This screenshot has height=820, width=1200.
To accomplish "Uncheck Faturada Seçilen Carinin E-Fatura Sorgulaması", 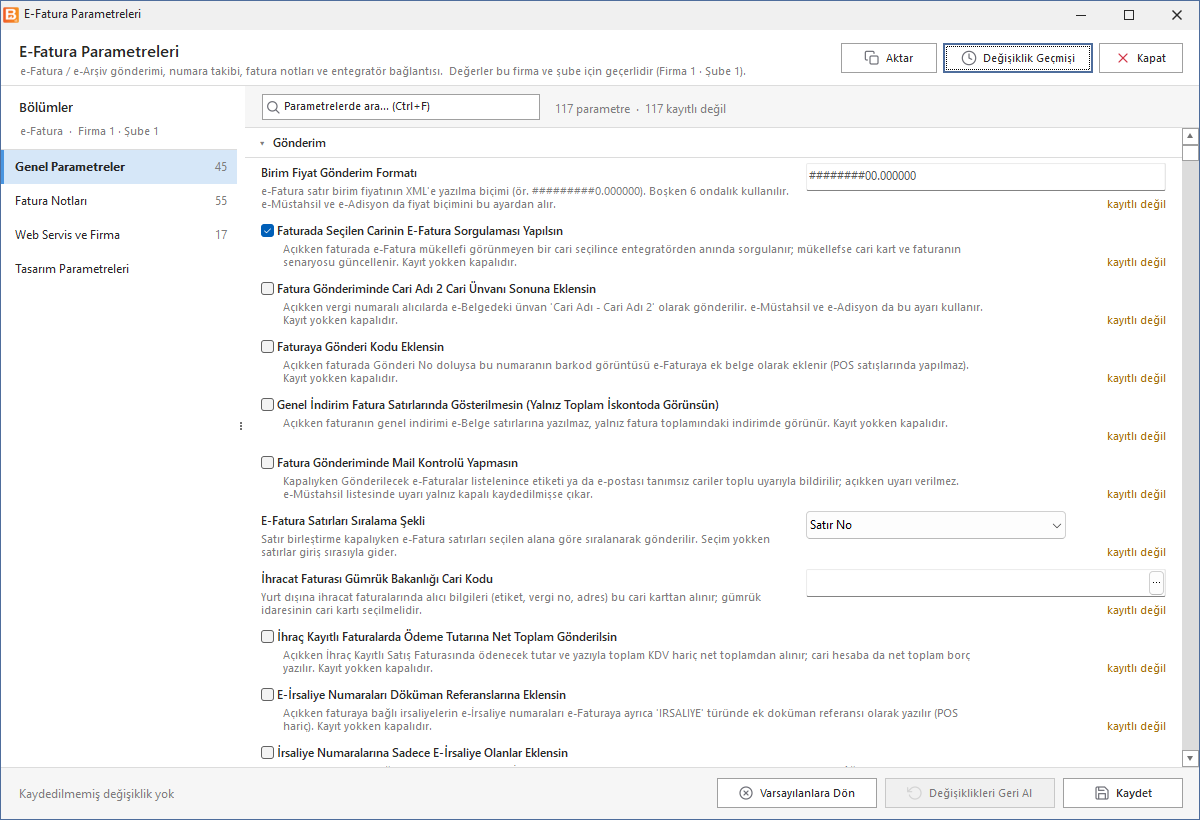I will 267,231.
